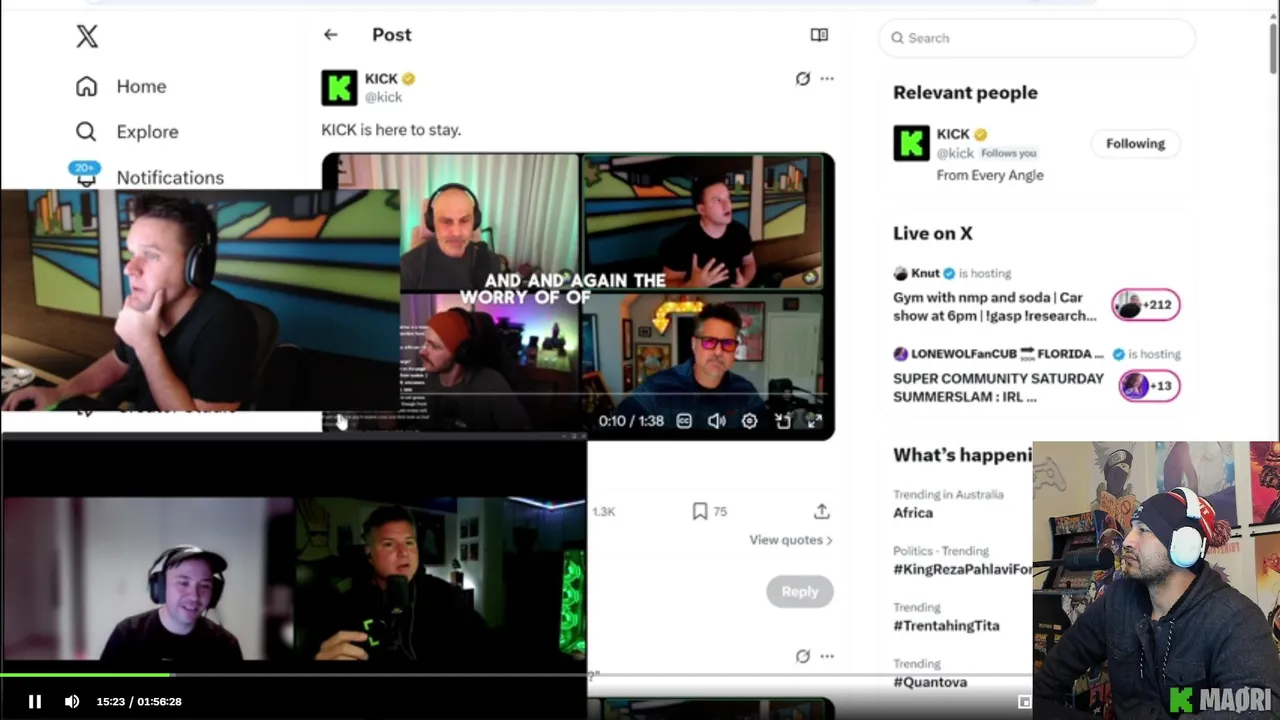Go back using the Post arrow
The image size is (1280, 720).
coord(330,35)
